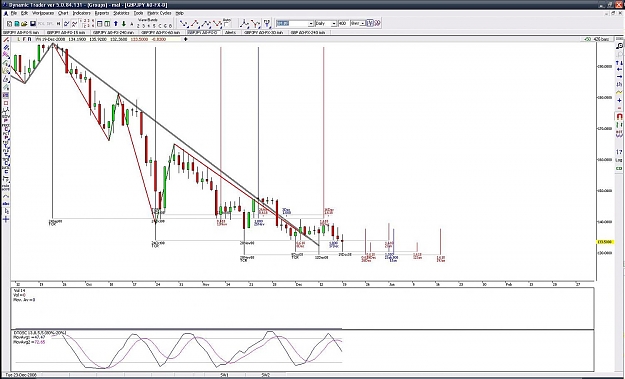The height and width of the screenshot is (379, 625).
Task: Toggle Wave Band B
Action: click(x=170, y=26)
